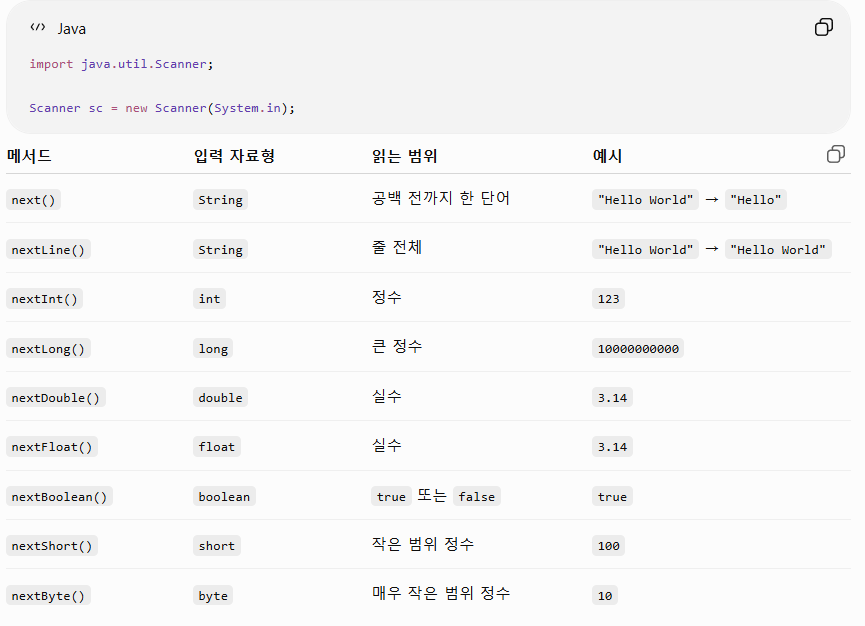Click the example value 10000000000
865x626 pixels.
(x=638, y=349)
